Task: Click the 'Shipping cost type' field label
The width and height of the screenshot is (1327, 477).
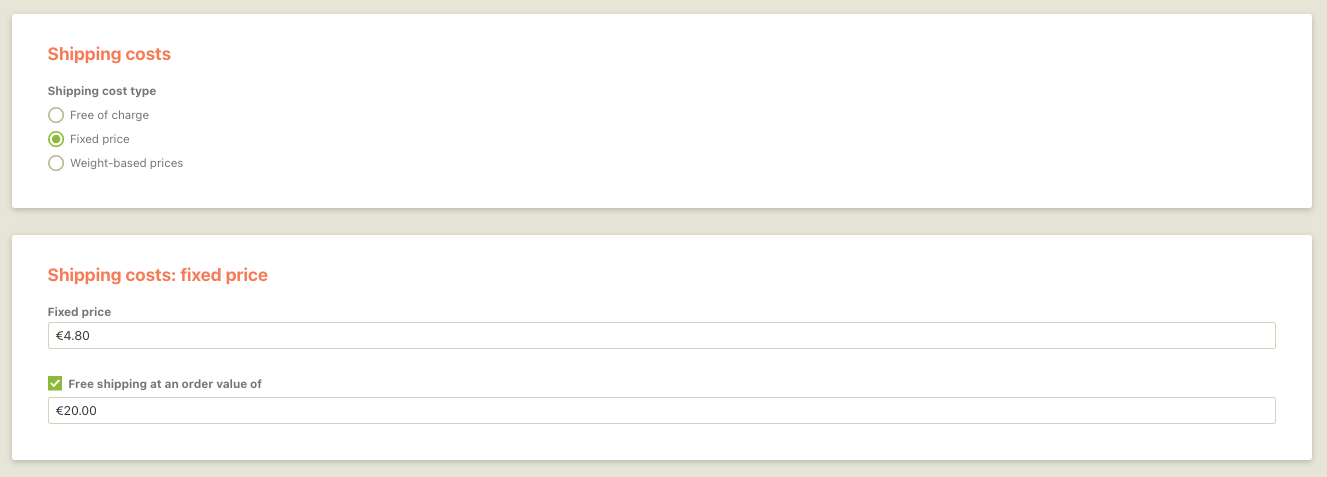Action: click(102, 91)
